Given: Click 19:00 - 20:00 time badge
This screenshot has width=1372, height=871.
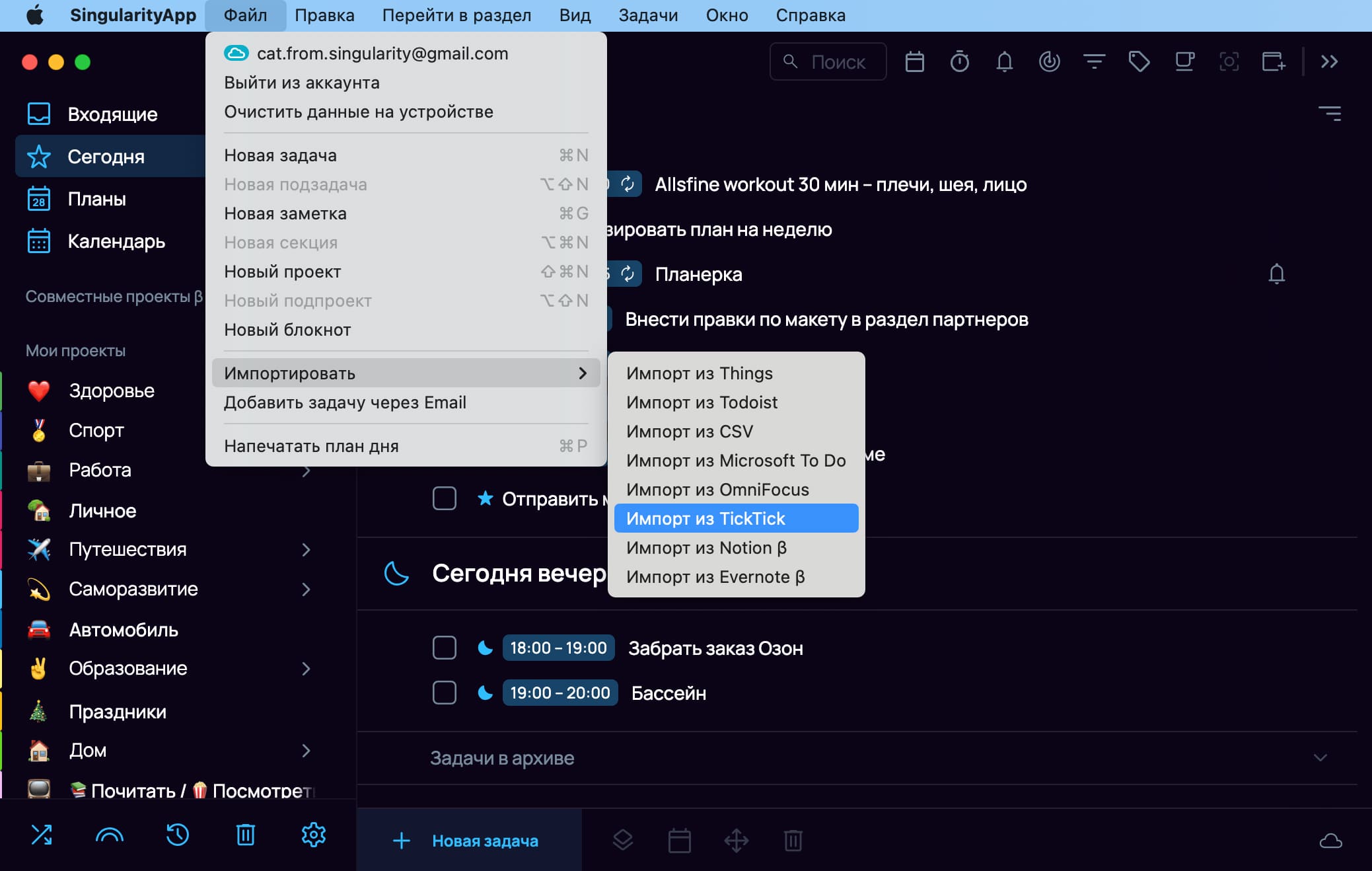Looking at the screenshot, I should [x=560, y=693].
